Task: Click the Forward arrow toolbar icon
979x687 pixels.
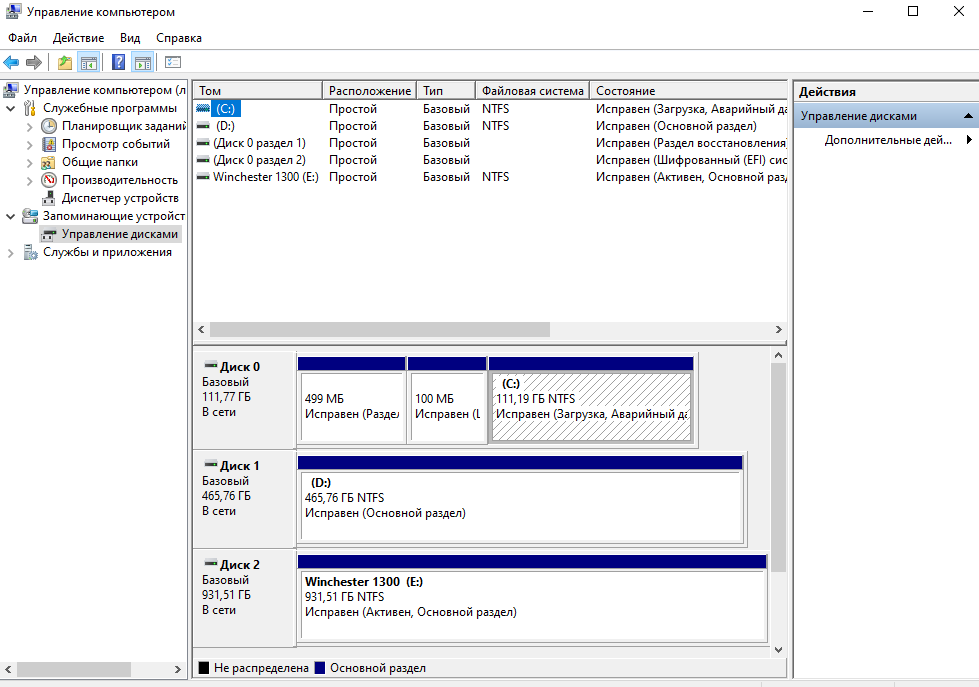Action: [34, 62]
